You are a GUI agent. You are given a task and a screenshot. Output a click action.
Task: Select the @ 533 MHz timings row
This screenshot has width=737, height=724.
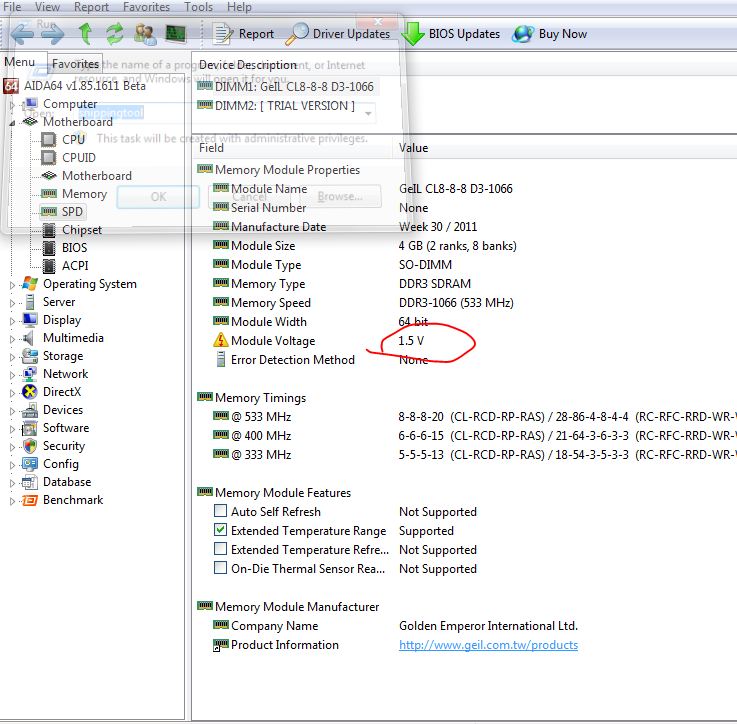(474, 417)
